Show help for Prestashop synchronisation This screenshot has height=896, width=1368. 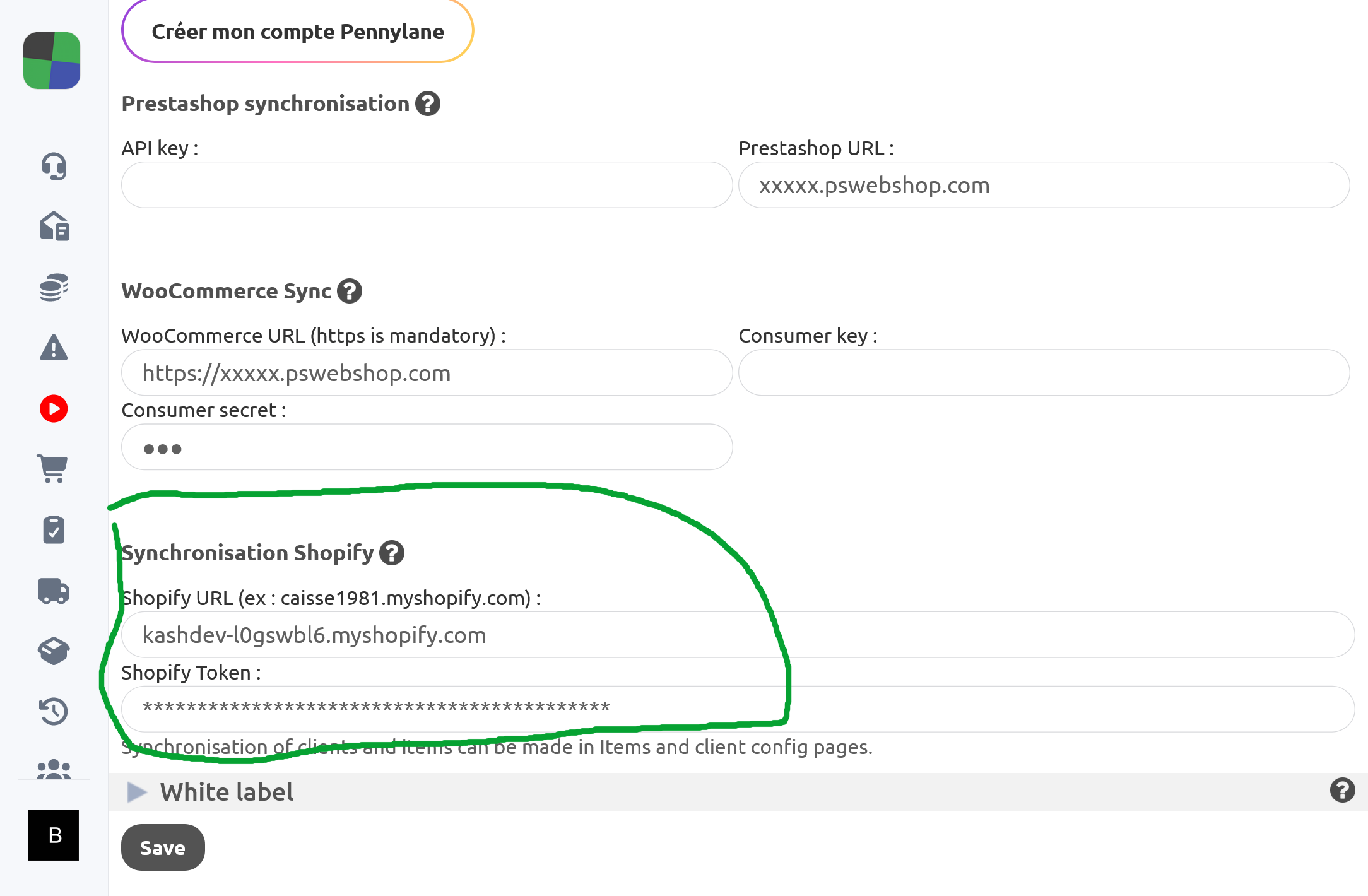point(428,103)
